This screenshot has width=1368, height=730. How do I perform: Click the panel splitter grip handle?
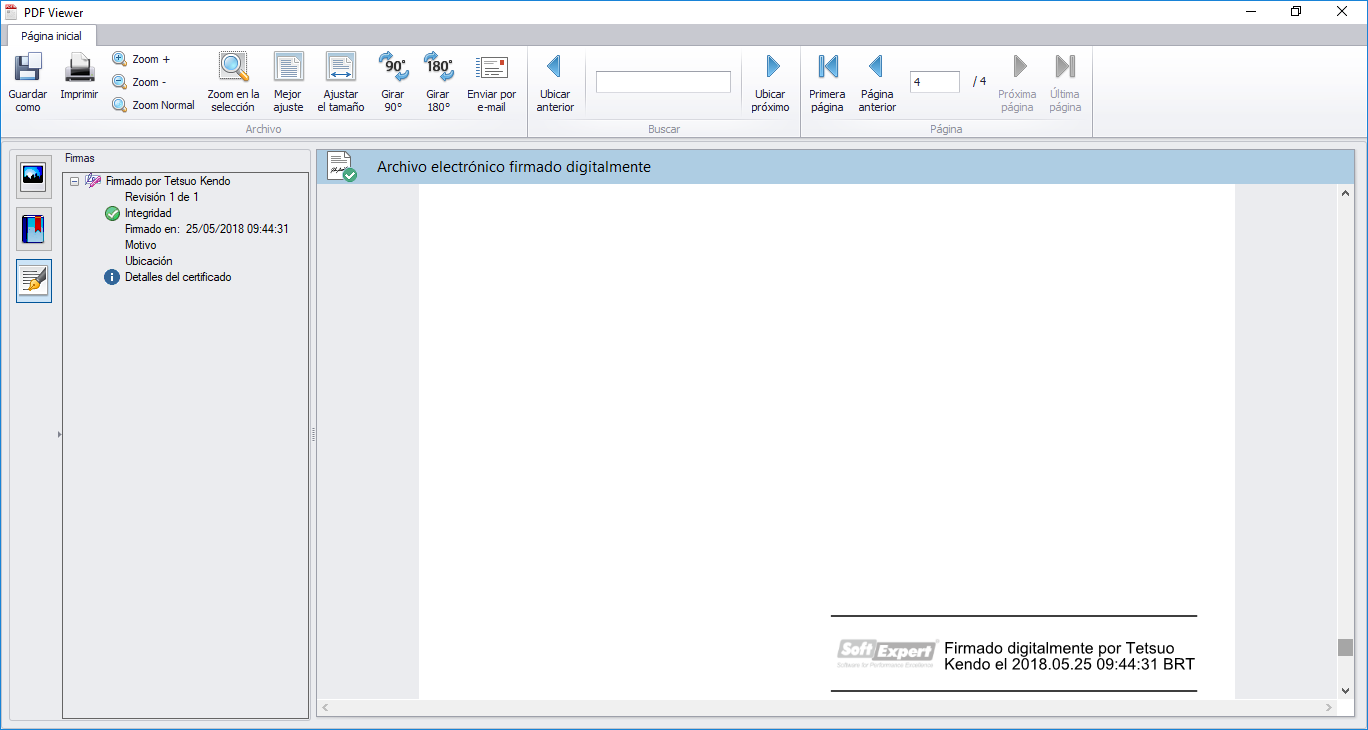313,434
